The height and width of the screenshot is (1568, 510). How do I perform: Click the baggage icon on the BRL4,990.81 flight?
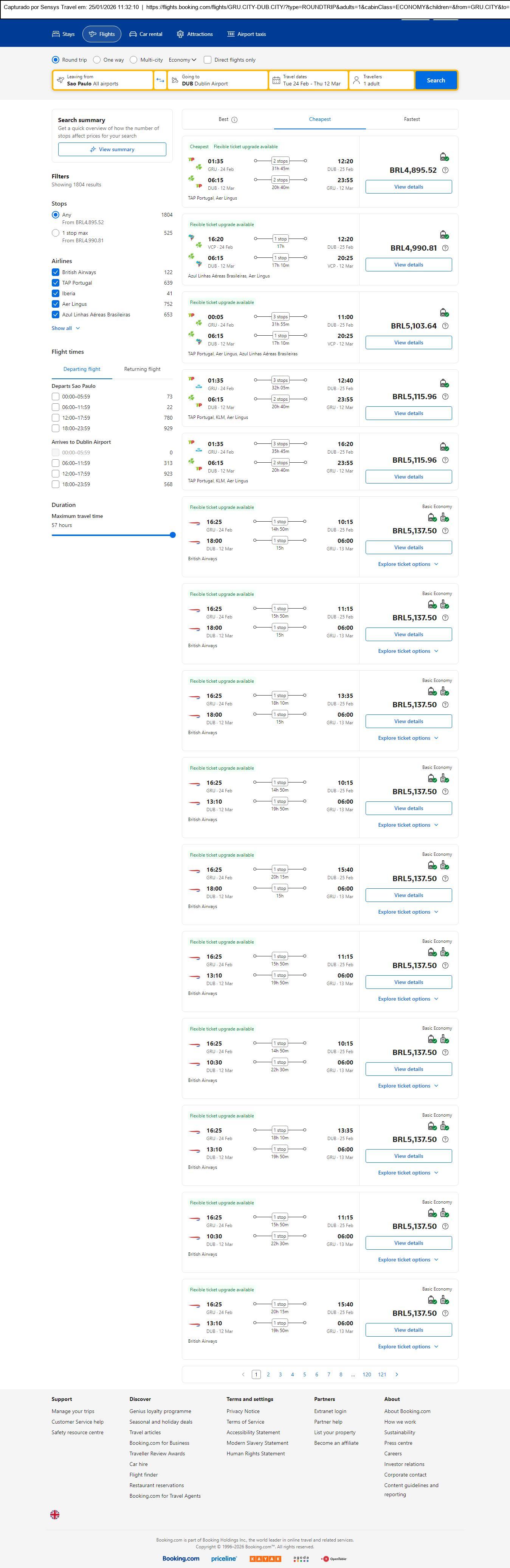[x=444, y=235]
